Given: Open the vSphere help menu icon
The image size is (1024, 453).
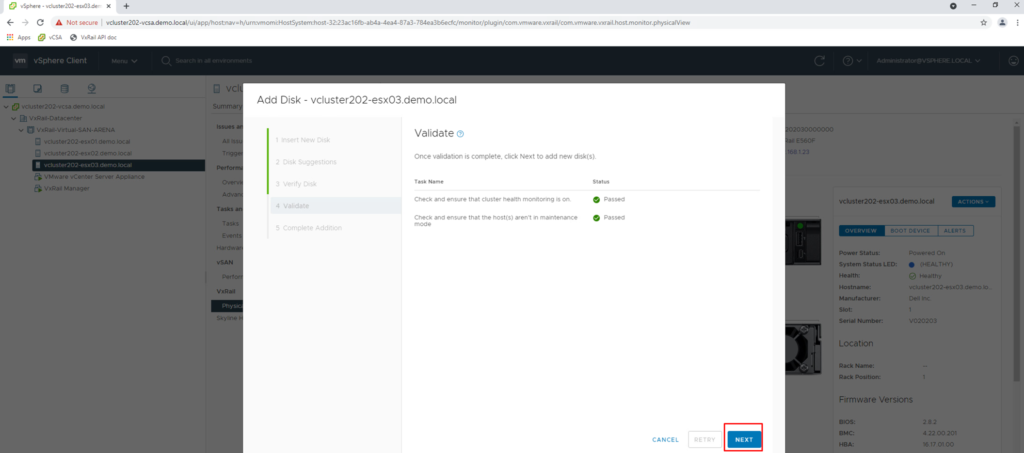Looking at the screenshot, I should 852,61.
